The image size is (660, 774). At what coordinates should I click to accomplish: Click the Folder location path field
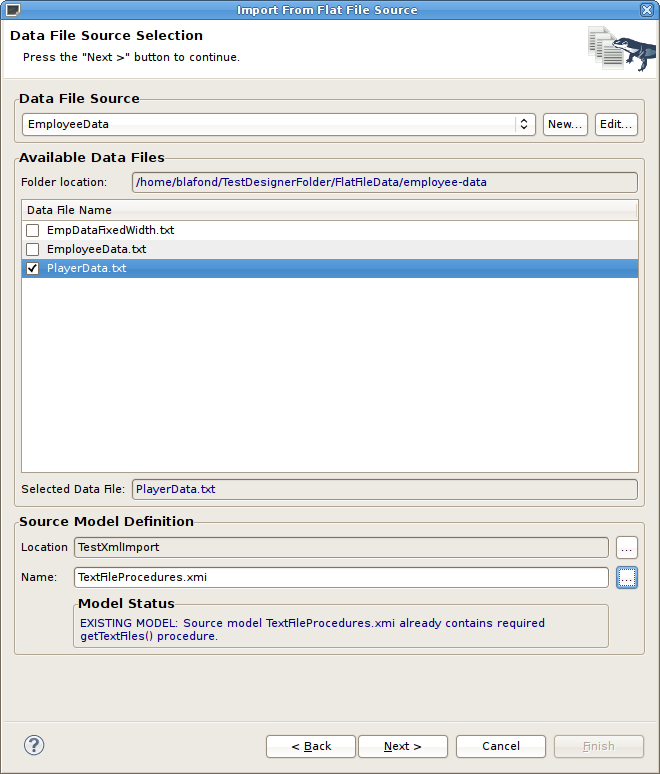(385, 182)
